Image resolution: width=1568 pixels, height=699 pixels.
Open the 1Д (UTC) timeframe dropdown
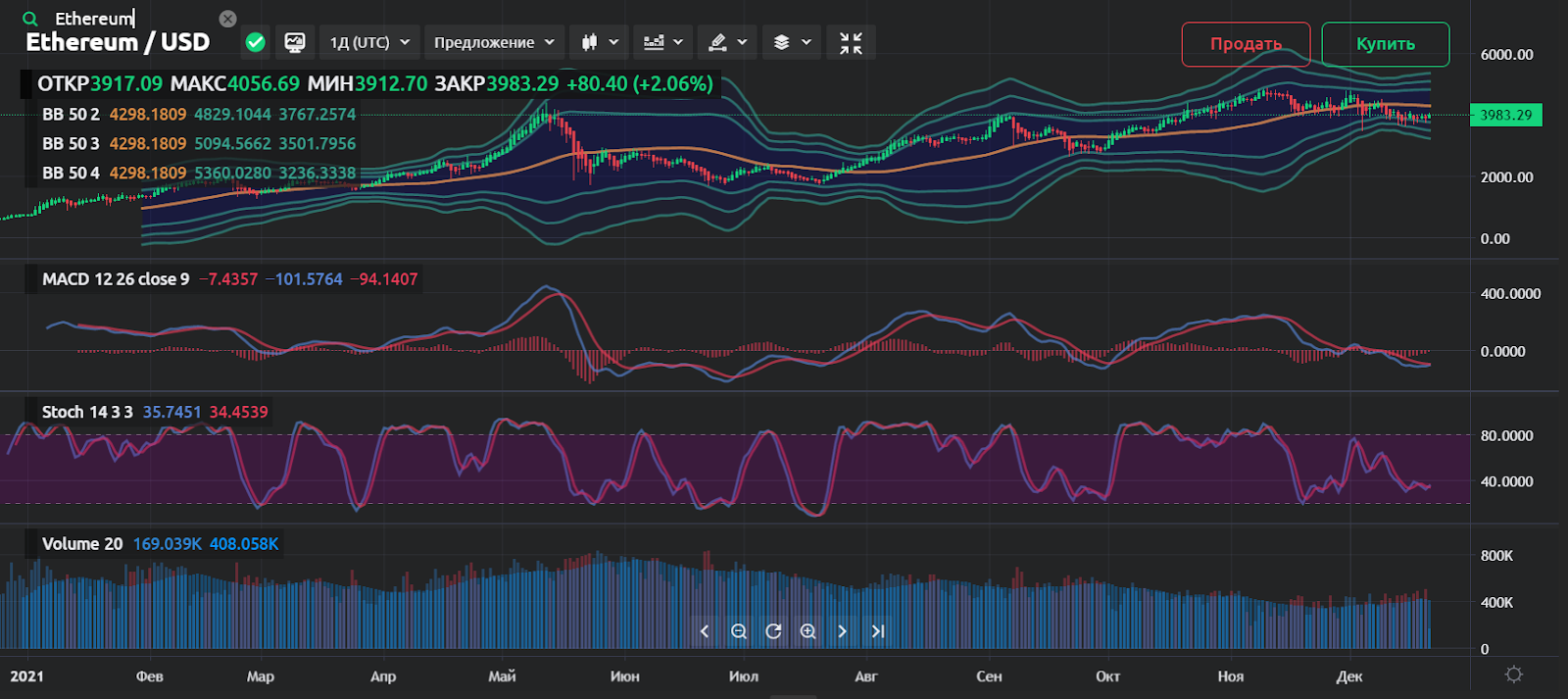(x=369, y=42)
